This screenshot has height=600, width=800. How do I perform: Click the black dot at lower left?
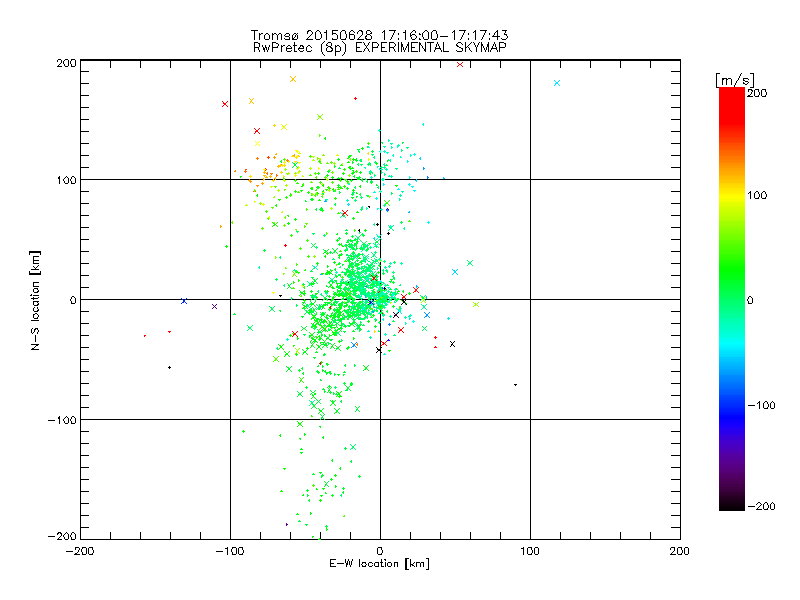tap(169, 367)
